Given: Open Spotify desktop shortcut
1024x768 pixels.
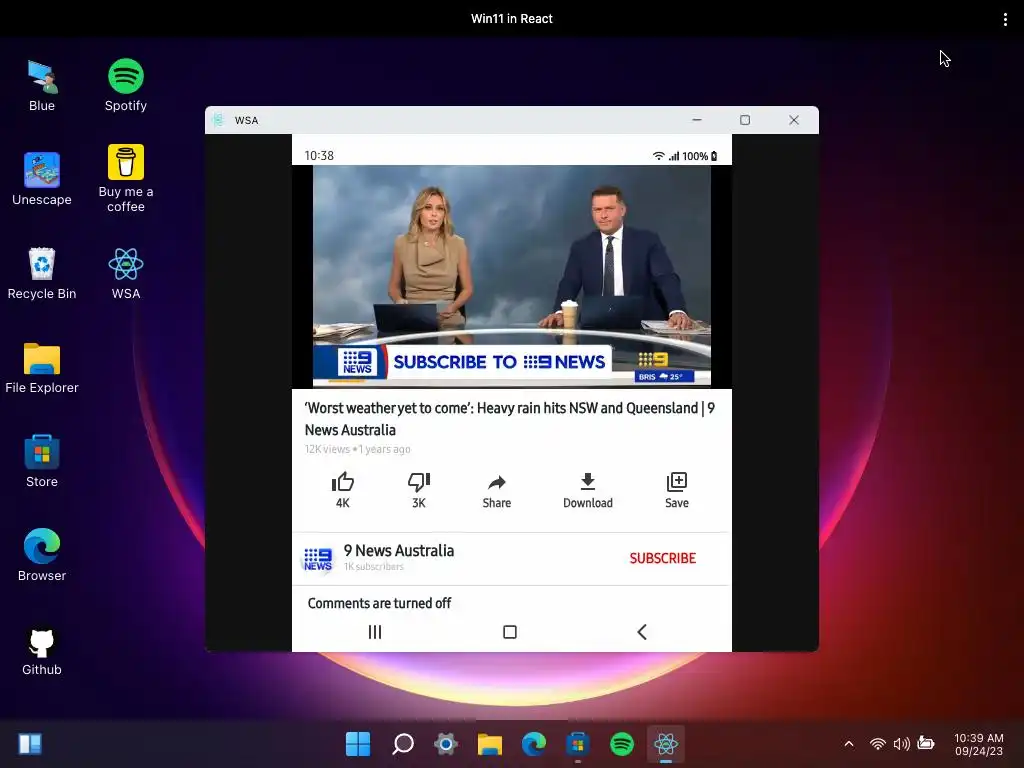Looking at the screenshot, I should (125, 86).
